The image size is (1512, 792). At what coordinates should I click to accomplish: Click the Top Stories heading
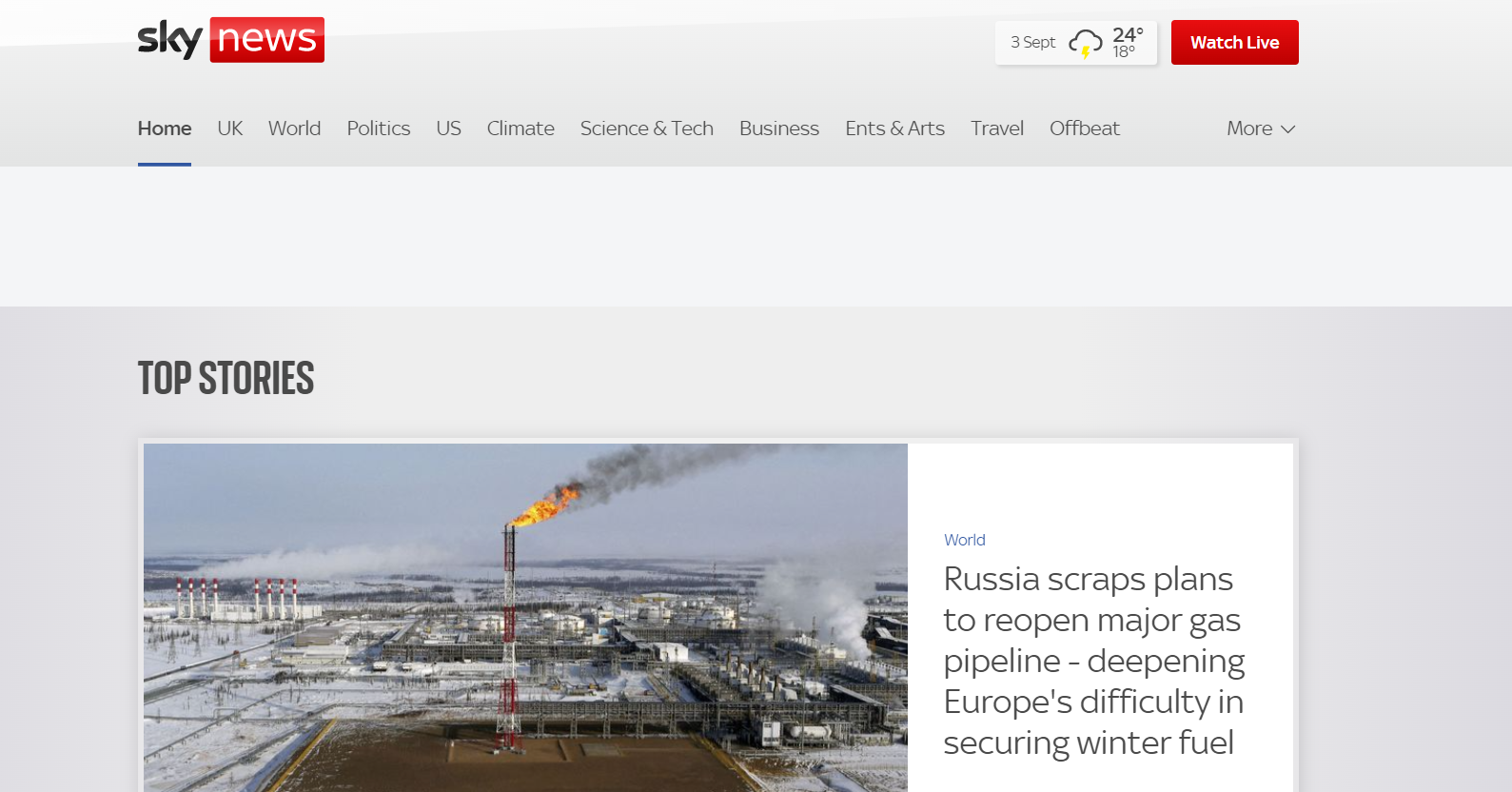pyautogui.click(x=226, y=378)
